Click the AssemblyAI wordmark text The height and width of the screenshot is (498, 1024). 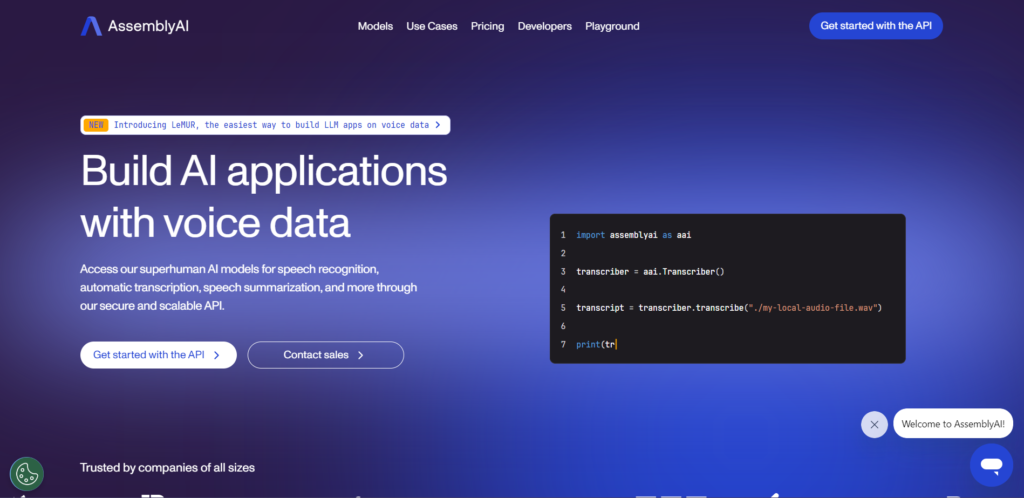point(148,26)
